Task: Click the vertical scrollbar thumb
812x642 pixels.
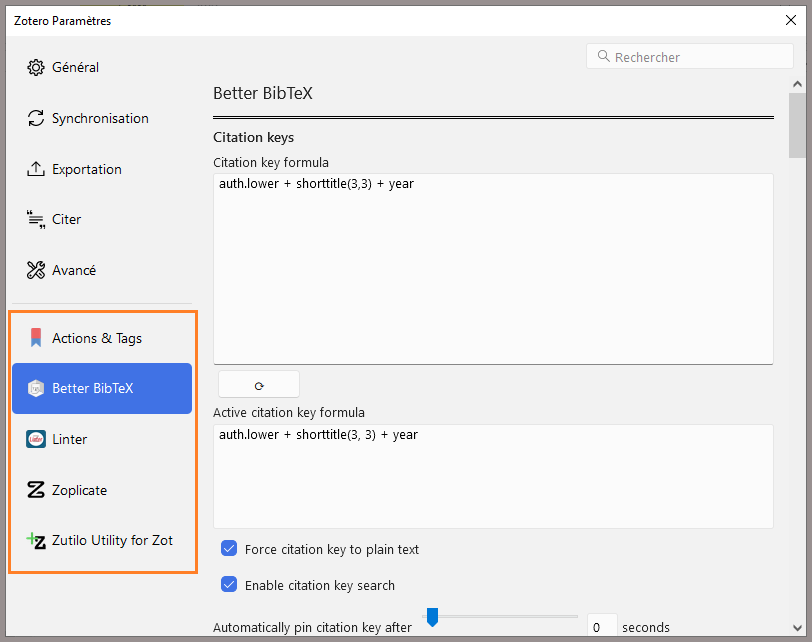Action: [798, 125]
